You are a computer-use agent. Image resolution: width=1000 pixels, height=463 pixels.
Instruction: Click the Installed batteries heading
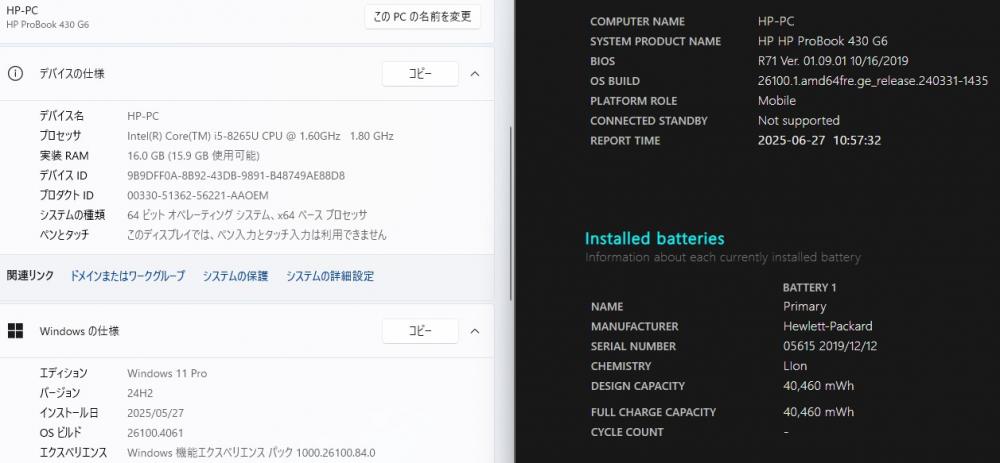[x=654, y=239]
